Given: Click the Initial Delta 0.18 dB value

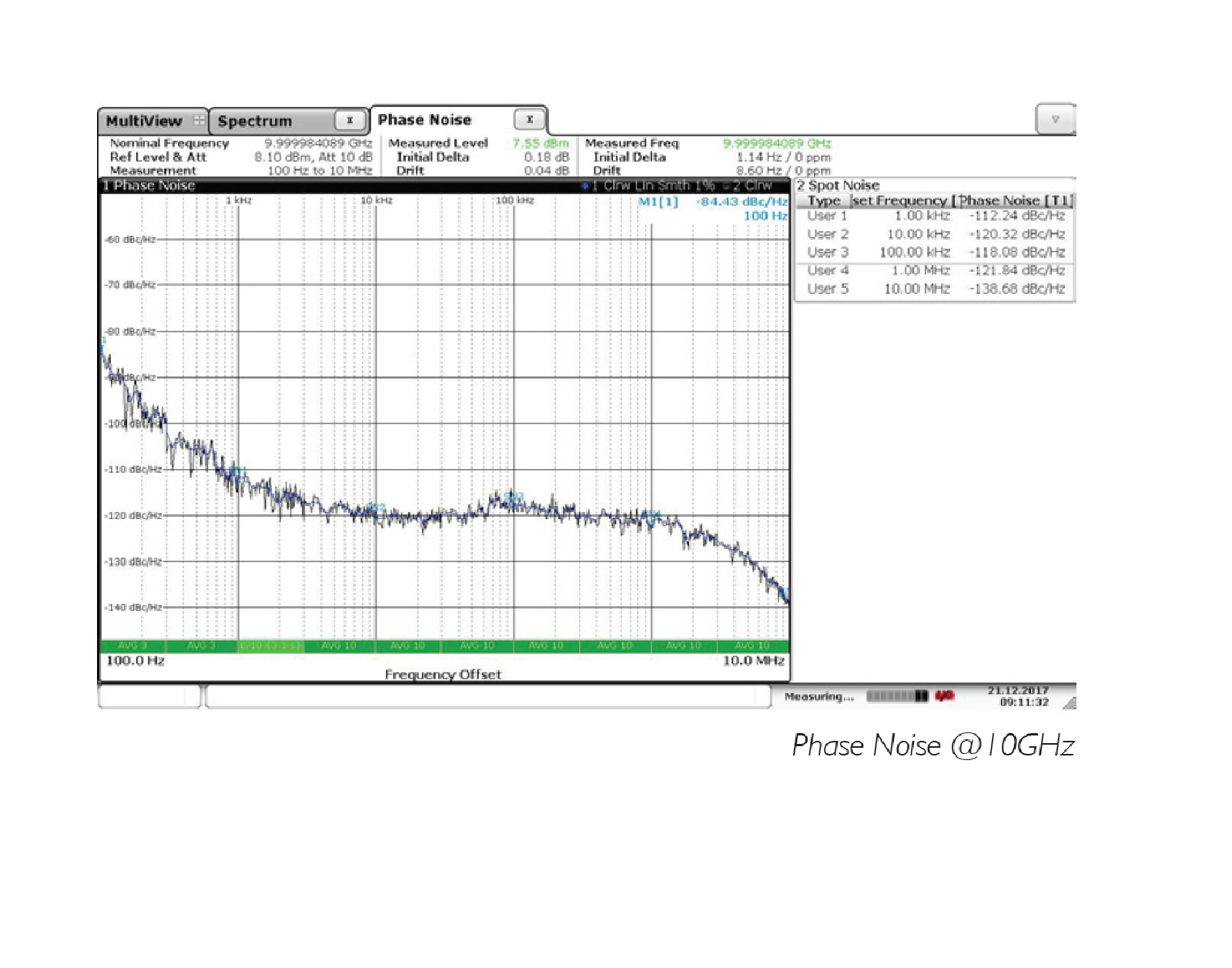Looking at the screenshot, I should pos(547,157).
